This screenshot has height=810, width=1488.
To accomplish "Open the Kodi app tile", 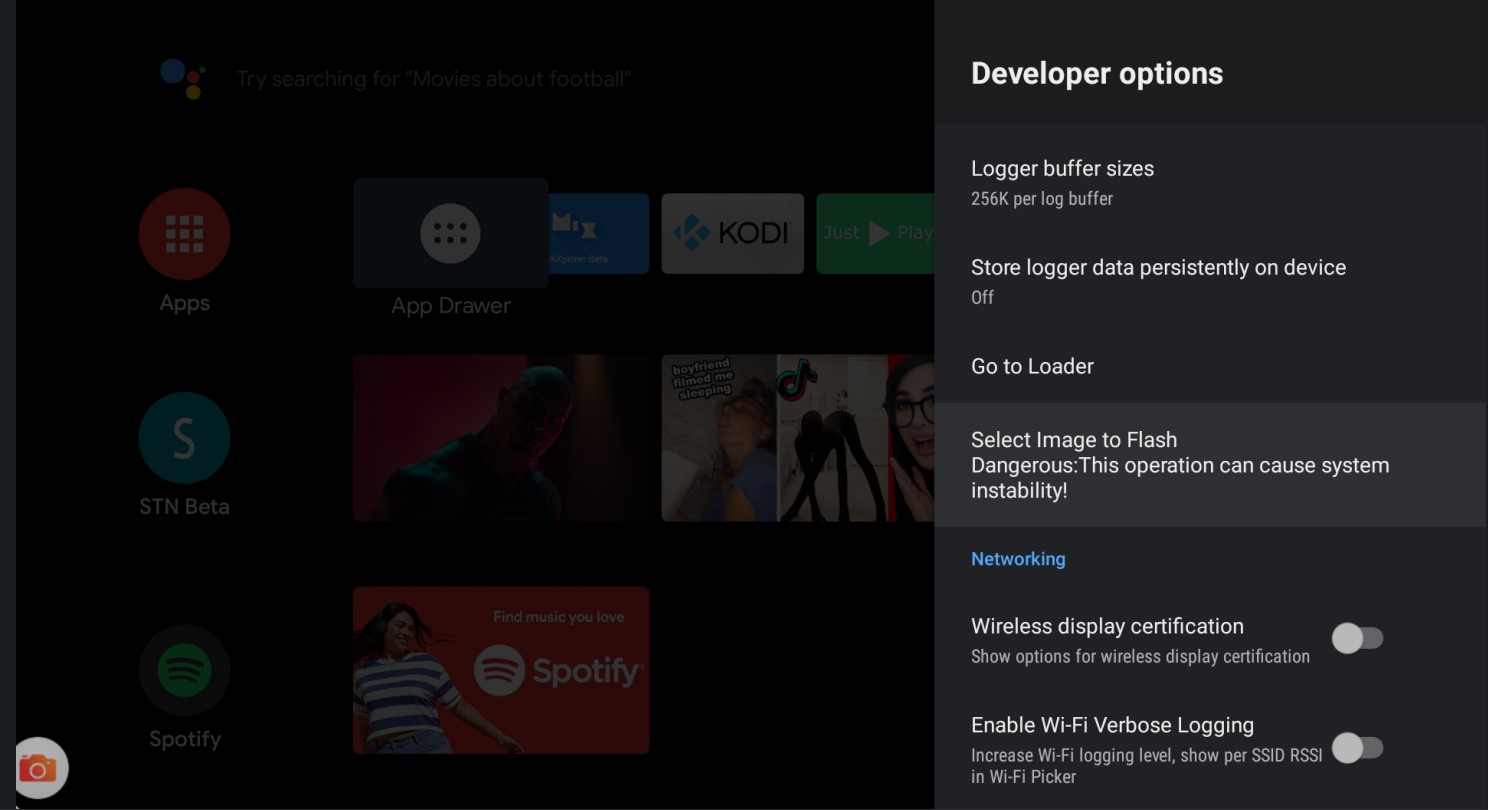I will 732,234.
